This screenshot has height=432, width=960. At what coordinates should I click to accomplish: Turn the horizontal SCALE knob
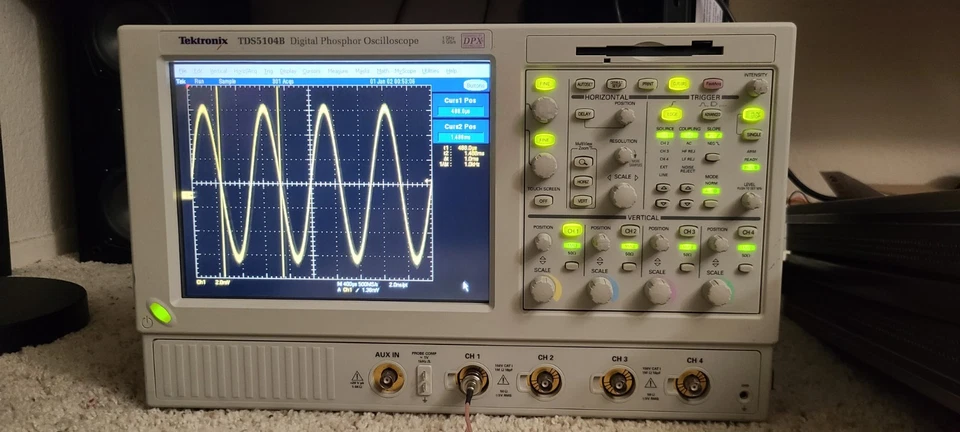coord(623,196)
